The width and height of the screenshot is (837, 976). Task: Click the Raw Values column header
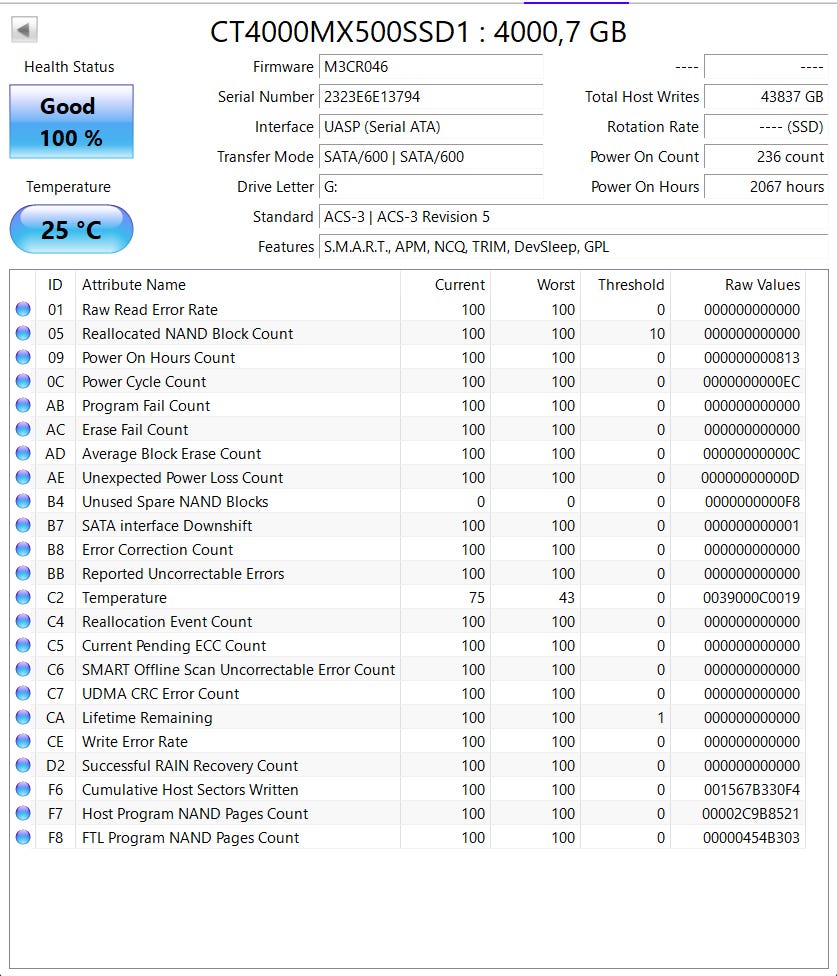[x=738, y=284]
